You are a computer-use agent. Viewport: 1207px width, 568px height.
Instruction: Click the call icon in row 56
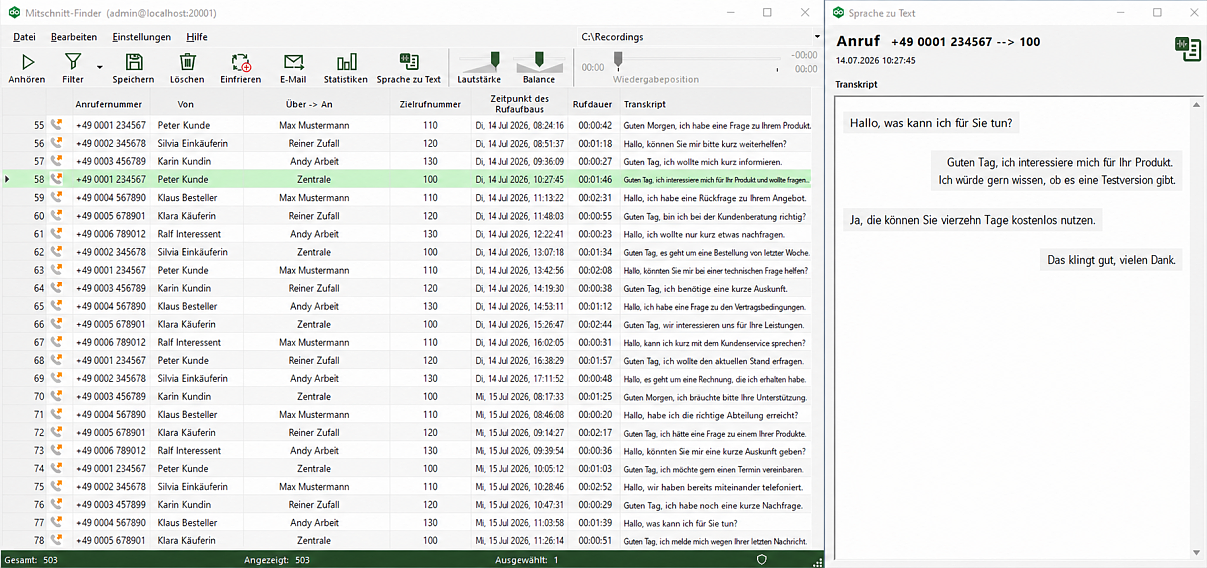click(x=56, y=143)
